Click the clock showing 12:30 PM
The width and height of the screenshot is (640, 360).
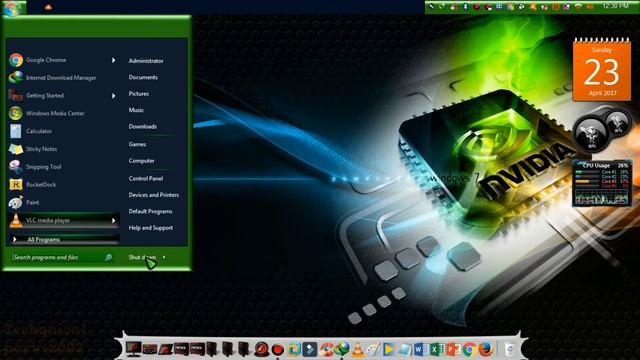pos(616,6)
